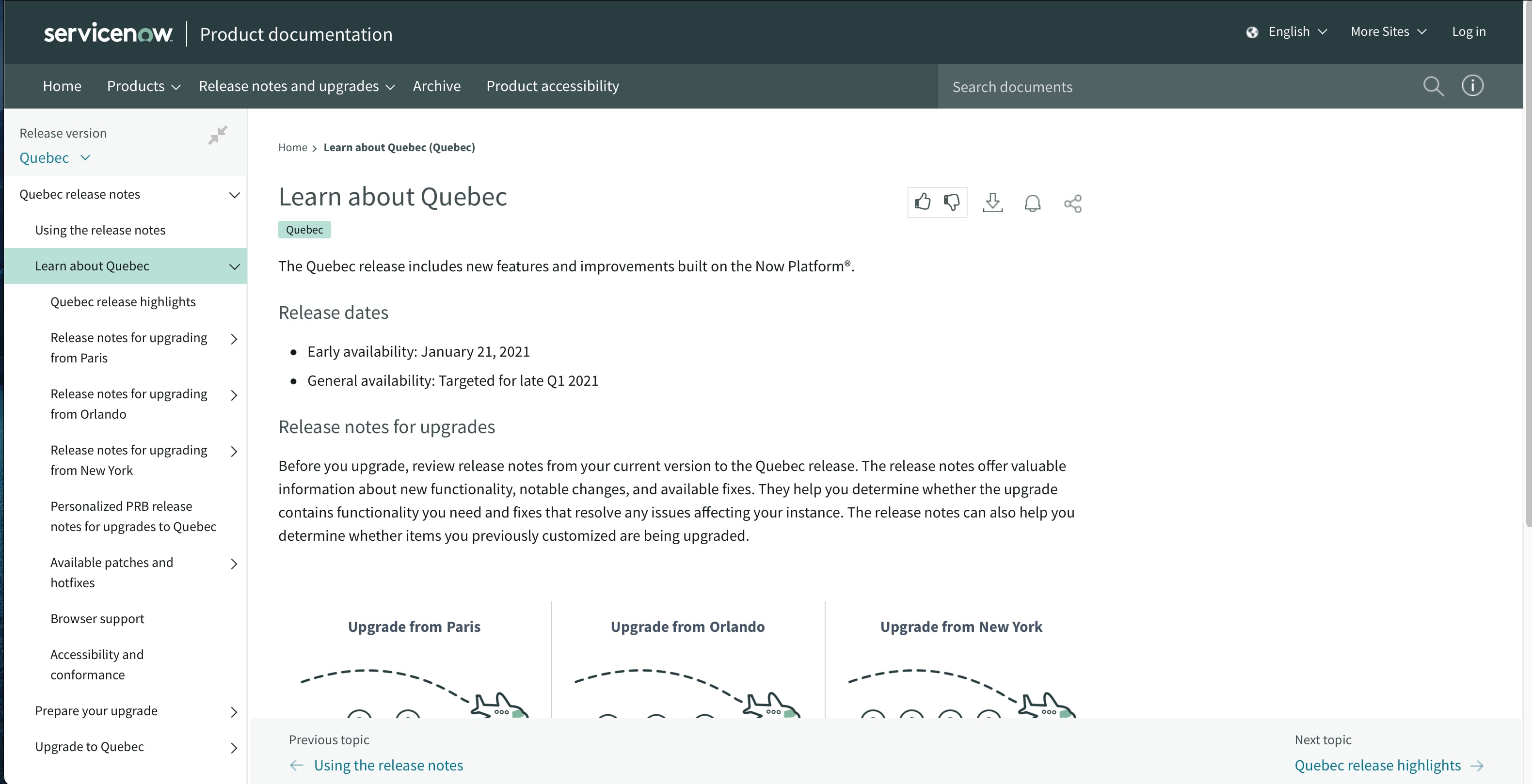Open the More Sites dropdown

pyautogui.click(x=1388, y=31)
